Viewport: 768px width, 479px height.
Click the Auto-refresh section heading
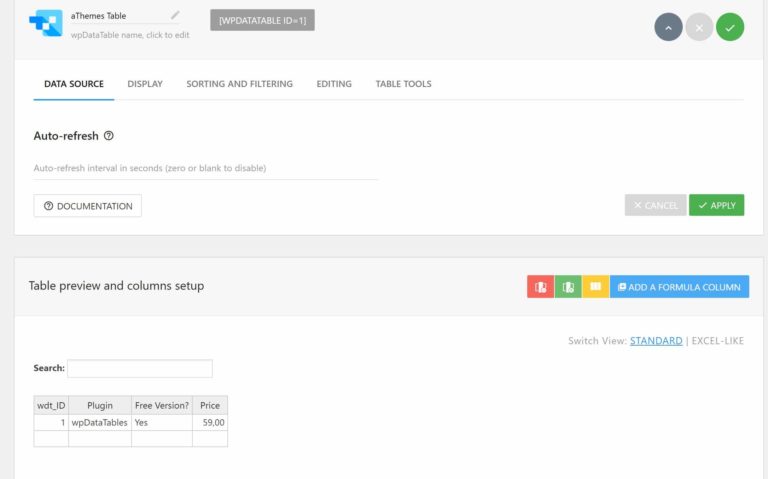[66, 136]
